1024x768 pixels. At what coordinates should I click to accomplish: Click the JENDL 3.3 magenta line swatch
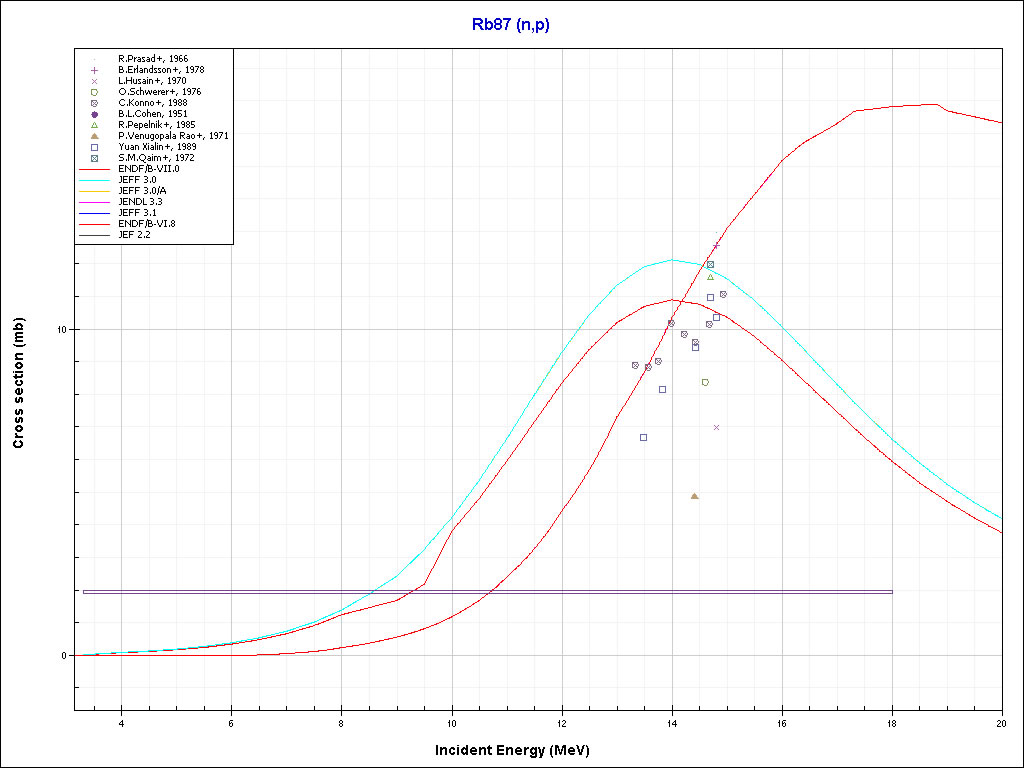click(x=95, y=202)
